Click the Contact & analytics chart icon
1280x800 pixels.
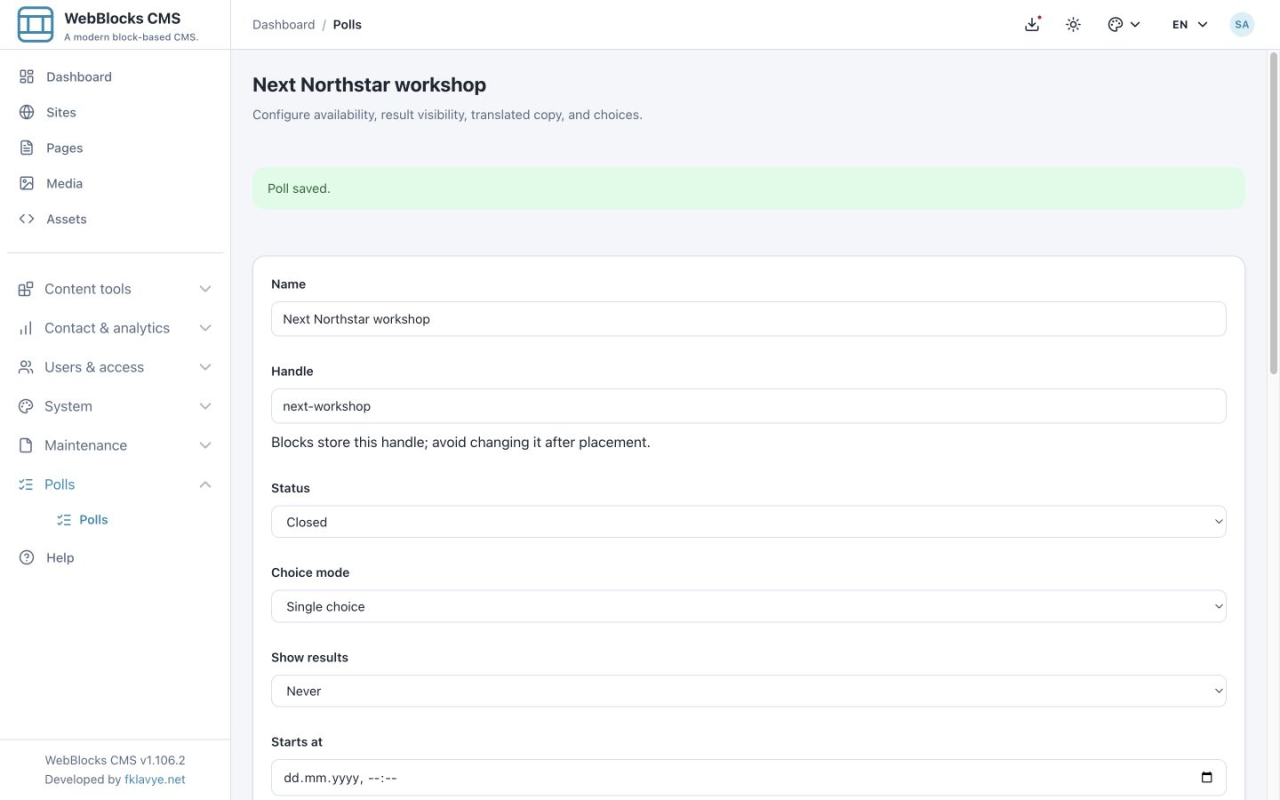pyautogui.click(x=26, y=328)
